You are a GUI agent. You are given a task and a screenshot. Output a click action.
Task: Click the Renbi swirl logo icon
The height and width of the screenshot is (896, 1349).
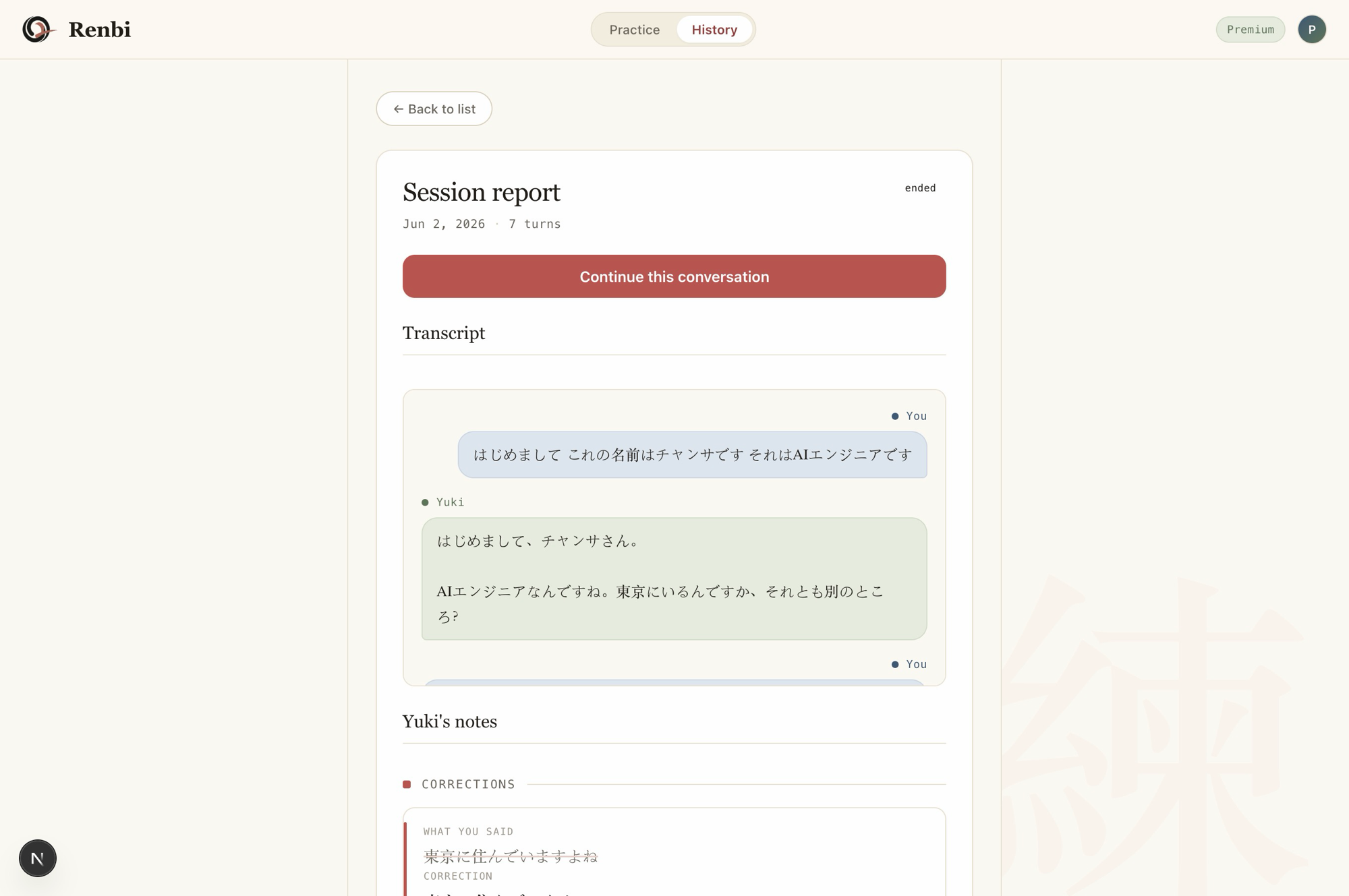point(38,29)
